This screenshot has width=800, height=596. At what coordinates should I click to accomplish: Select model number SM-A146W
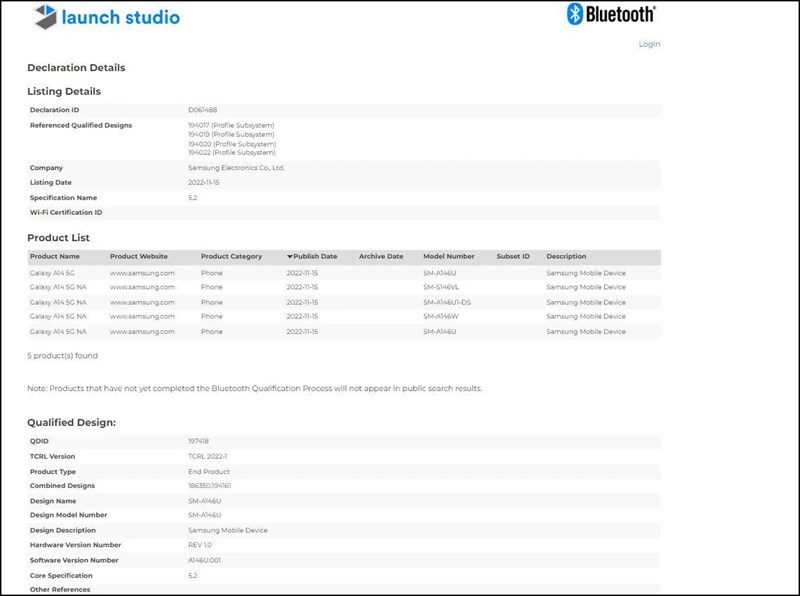[x=441, y=316]
